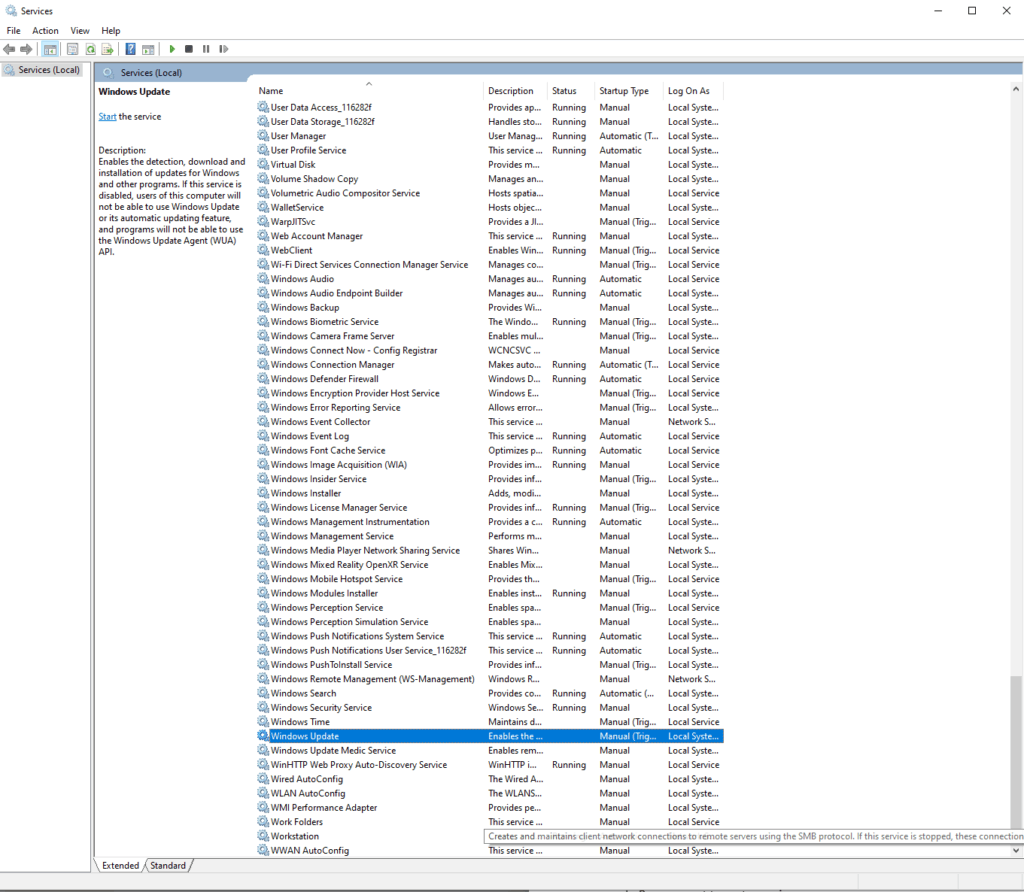Sort by the Description column header
Screen dimensions: 1024x892
coord(515,91)
